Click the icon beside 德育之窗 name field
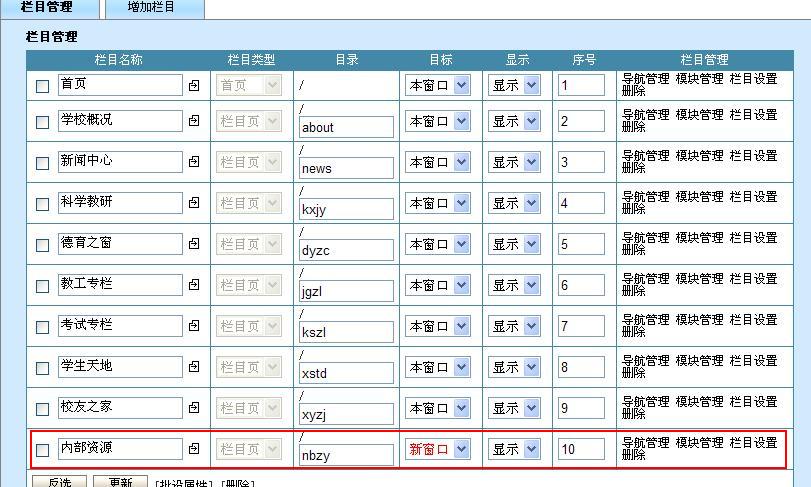The image size is (811, 487). (x=194, y=244)
